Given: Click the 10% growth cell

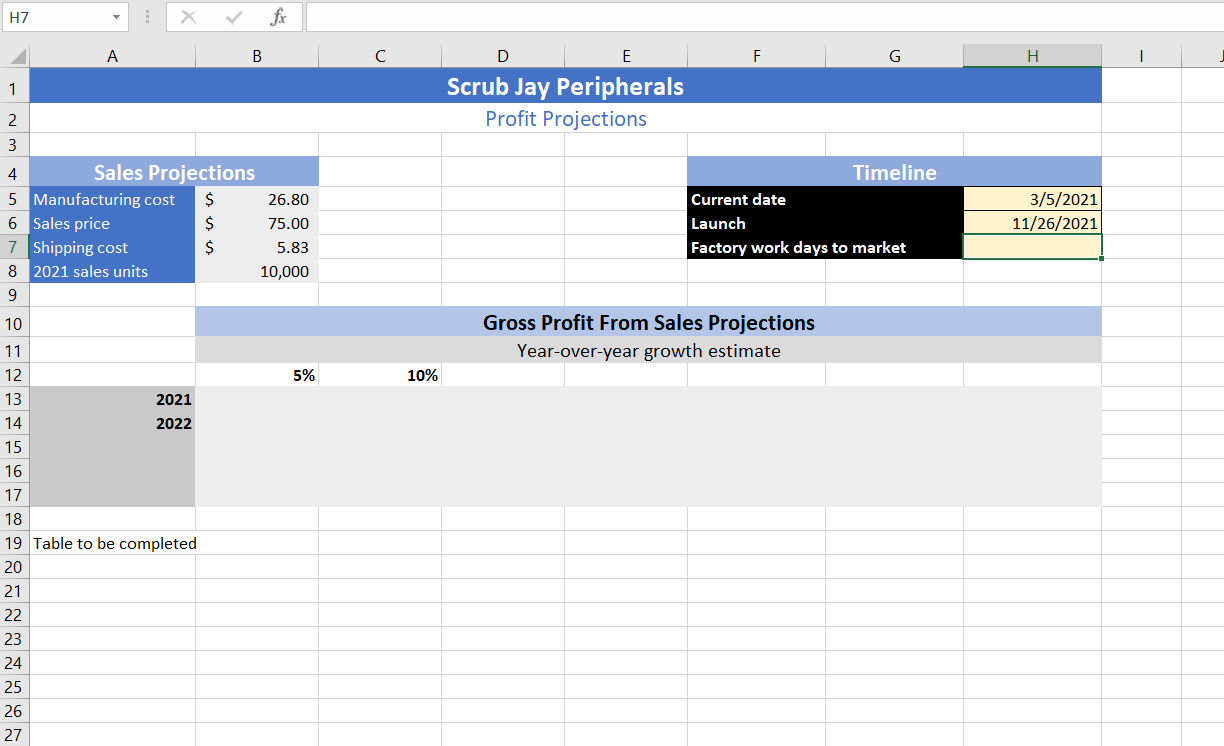Looking at the screenshot, I should pyautogui.click(x=380, y=375).
